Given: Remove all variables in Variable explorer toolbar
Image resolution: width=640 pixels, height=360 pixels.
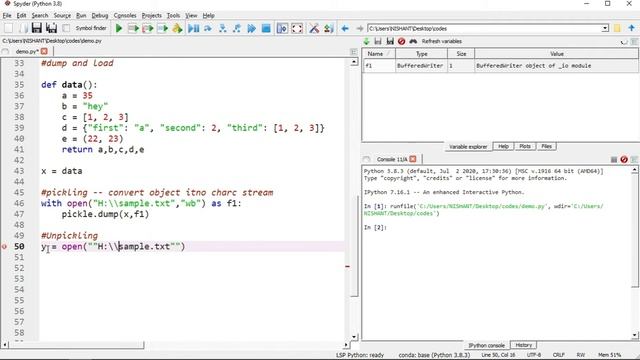Looking at the screenshot, I should coord(402,41).
